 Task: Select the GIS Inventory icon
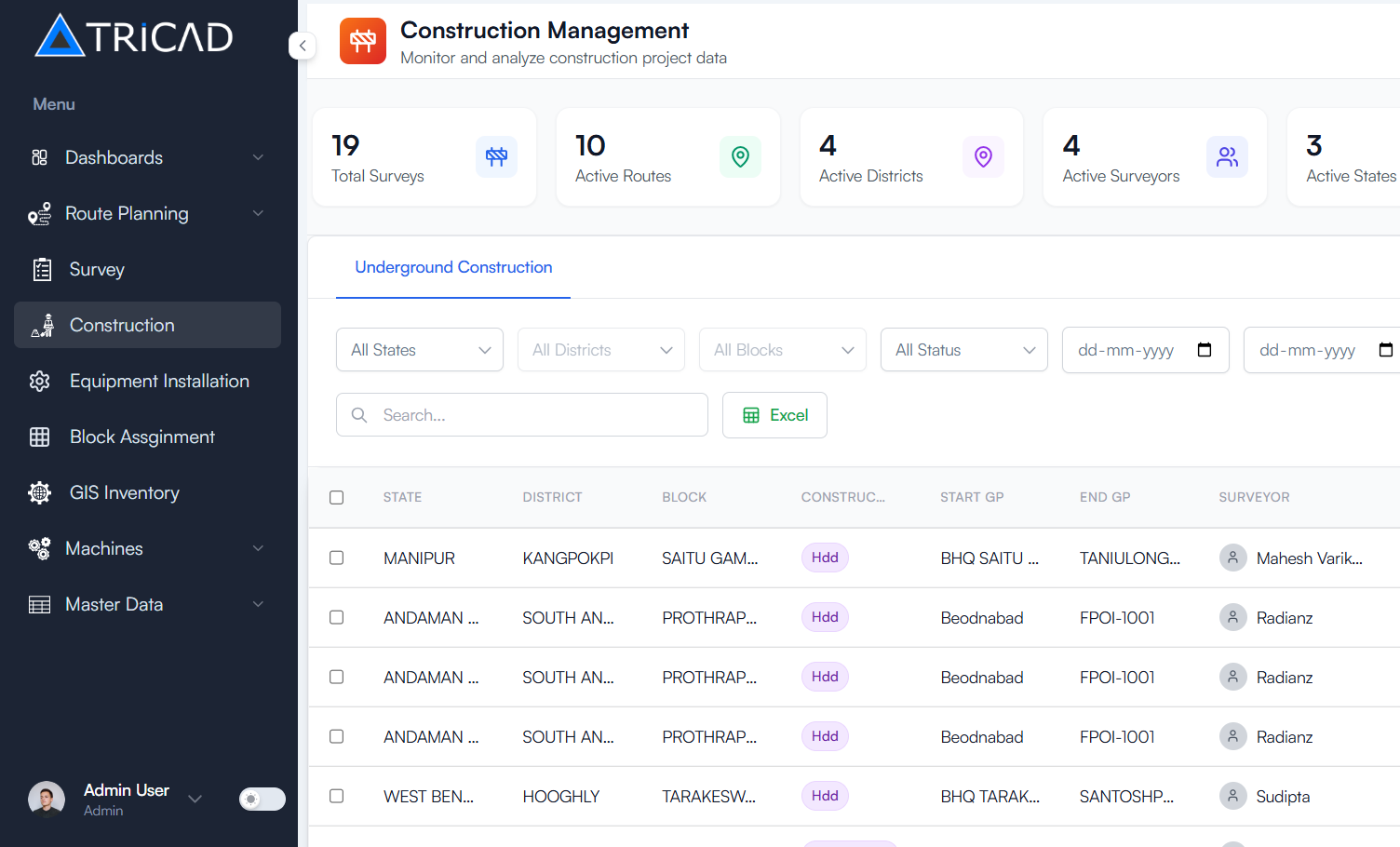pyautogui.click(x=39, y=492)
